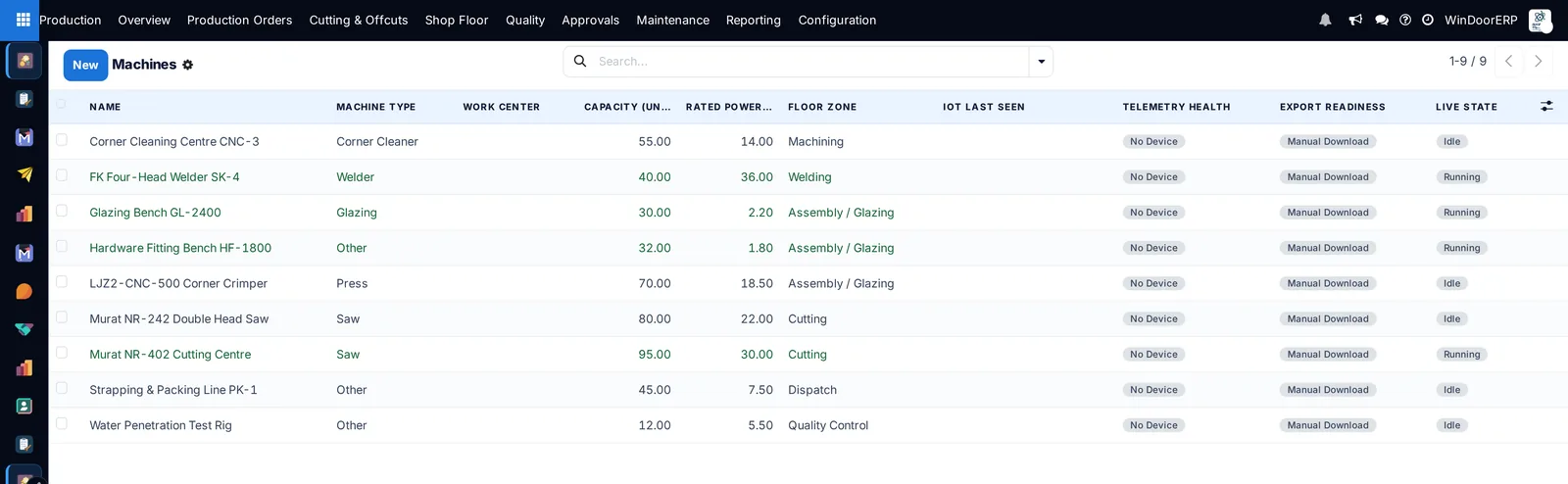Tick the checkbox for LJZ2-CNC-500 Corner Crimper
Viewport: 1568px width, 484px height.
click(x=62, y=281)
